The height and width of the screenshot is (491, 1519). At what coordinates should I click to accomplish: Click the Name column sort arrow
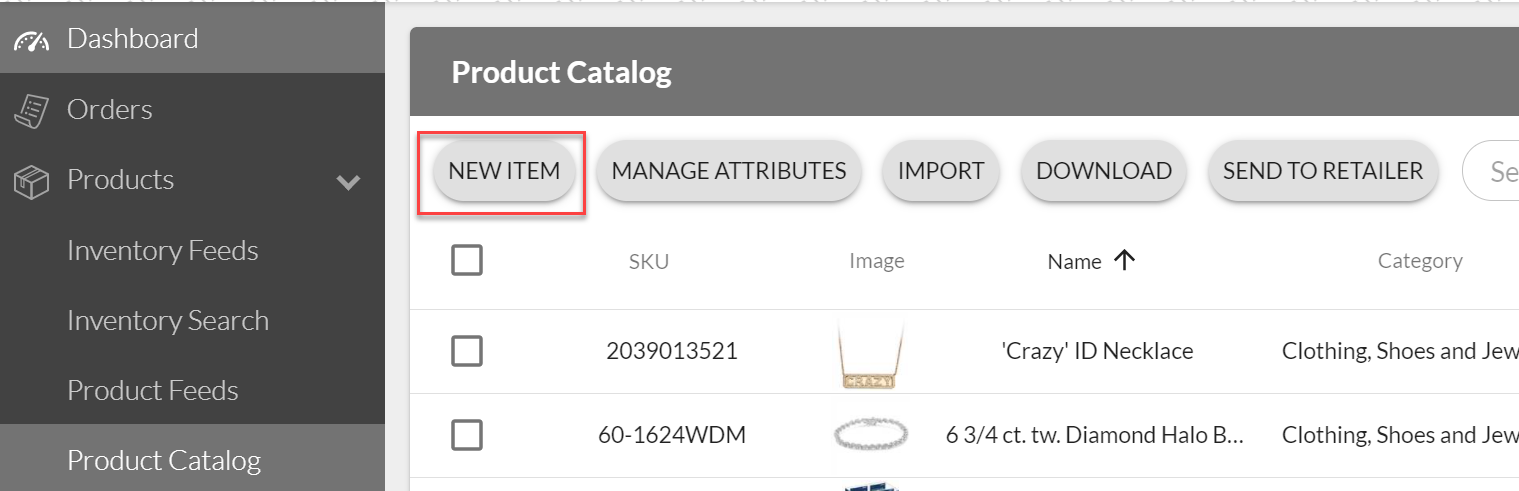point(1125,261)
